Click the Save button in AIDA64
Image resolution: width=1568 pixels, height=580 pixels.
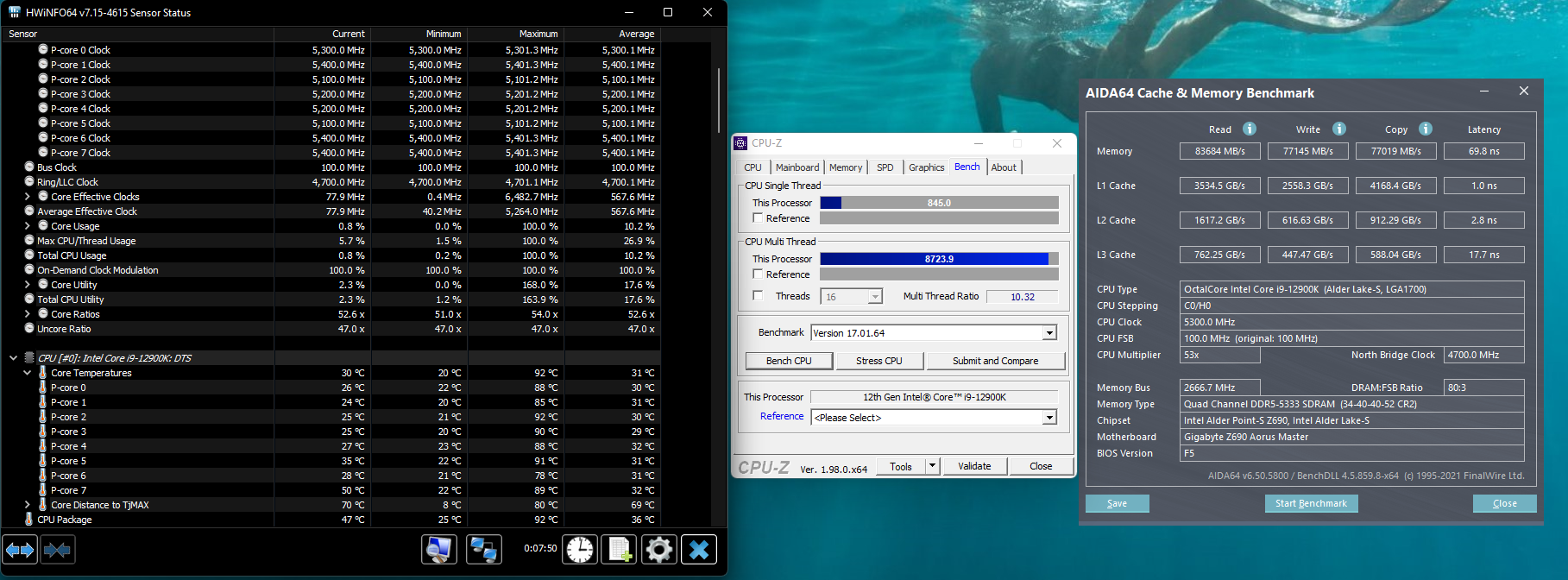click(x=1117, y=503)
